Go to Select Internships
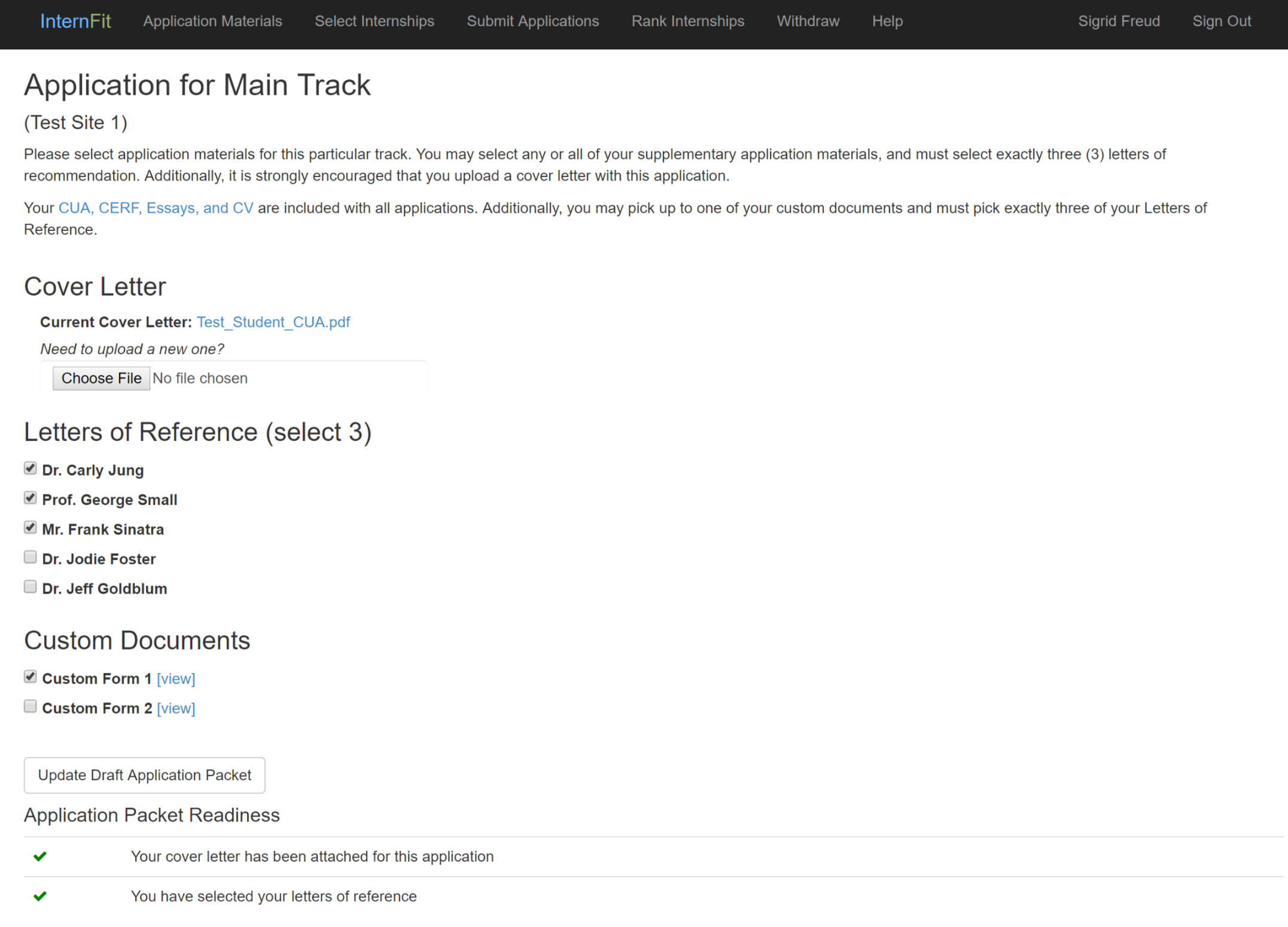Screen dimensions: 1288x927 374,22
